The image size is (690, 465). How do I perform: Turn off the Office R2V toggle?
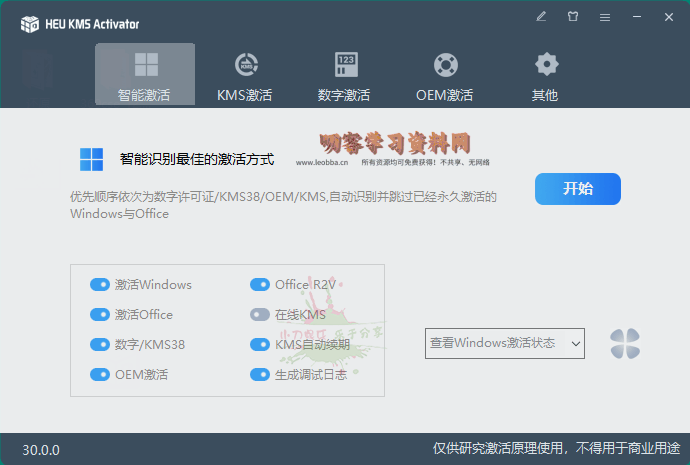click(260, 285)
